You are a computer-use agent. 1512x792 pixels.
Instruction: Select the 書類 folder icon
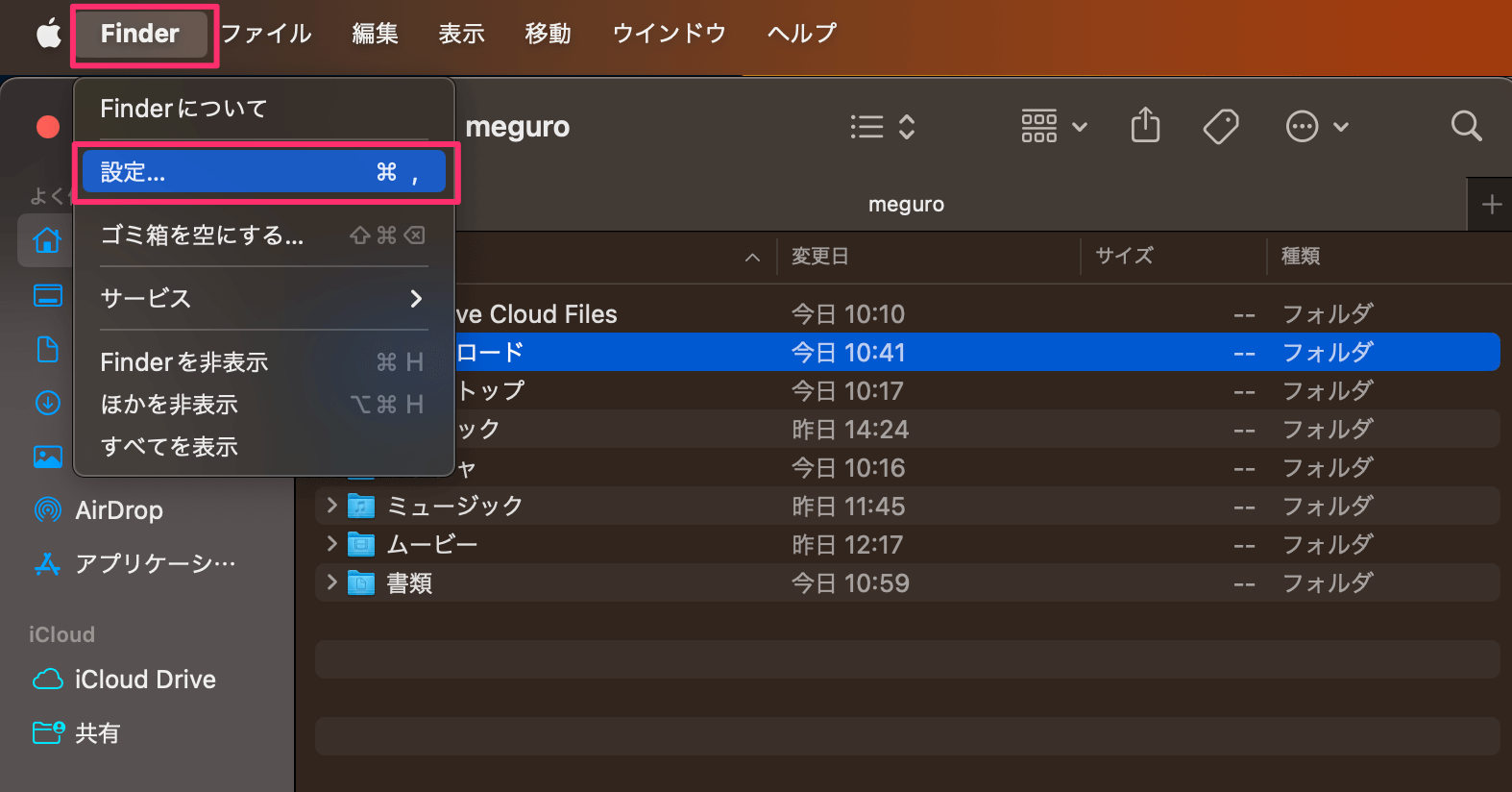361,582
